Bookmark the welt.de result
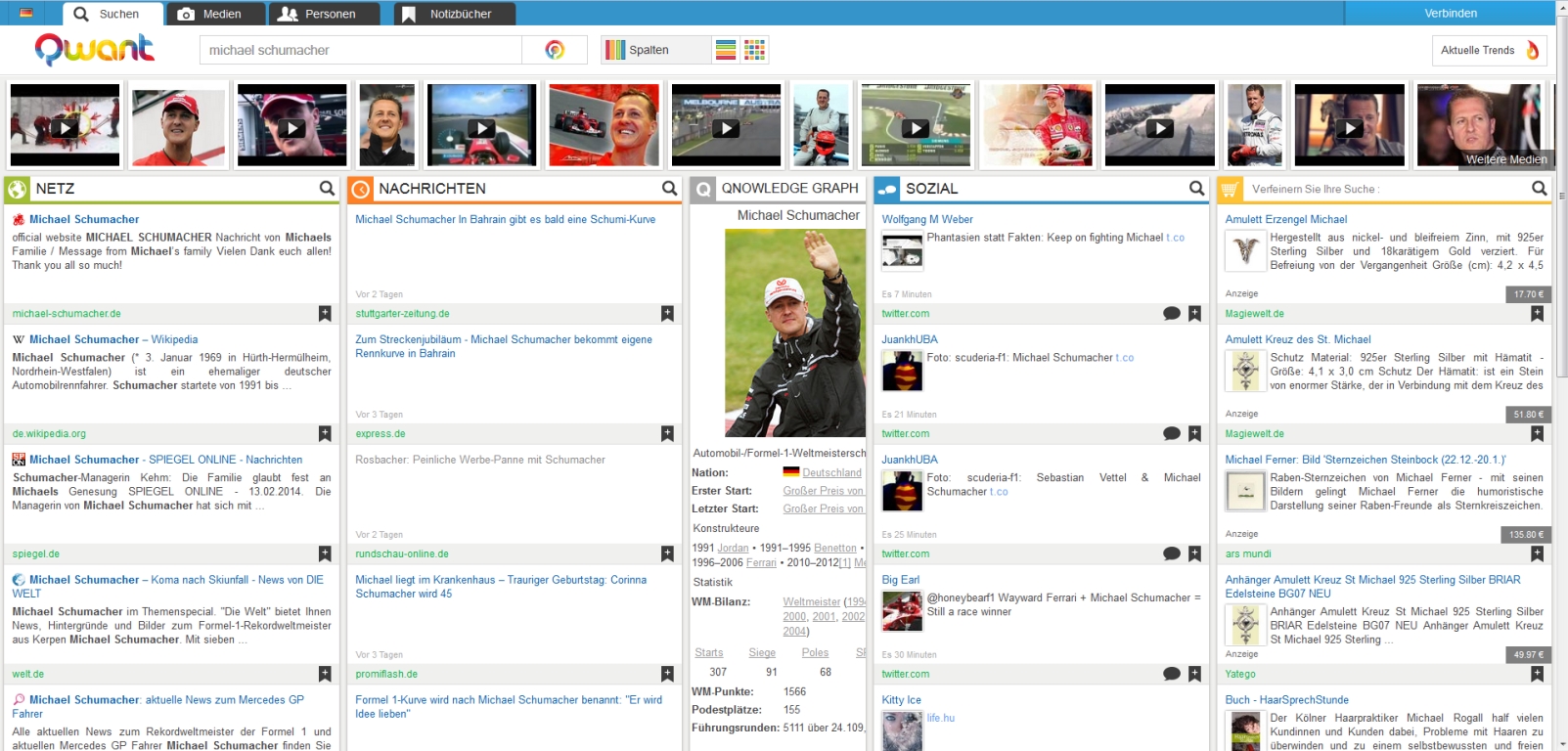This screenshot has width=1568, height=751. click(x=325, y=675)
